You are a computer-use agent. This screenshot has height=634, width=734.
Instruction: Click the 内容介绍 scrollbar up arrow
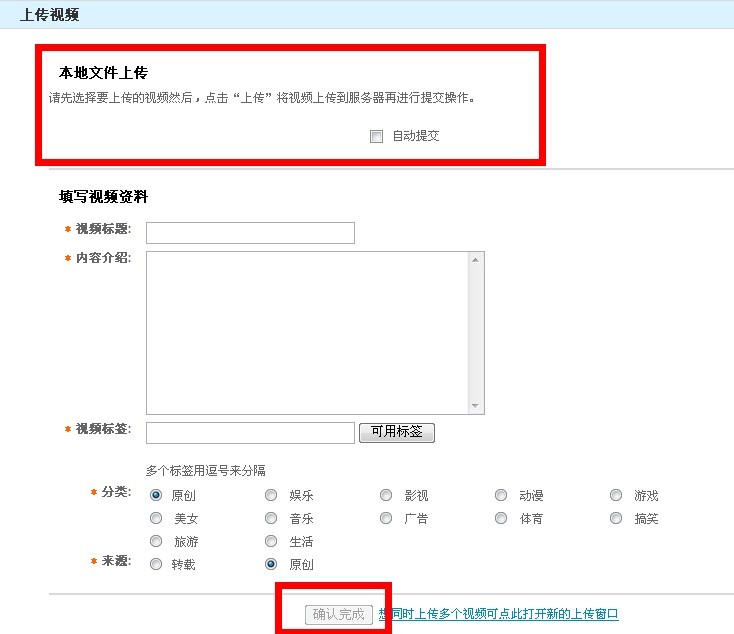point(476,260)
